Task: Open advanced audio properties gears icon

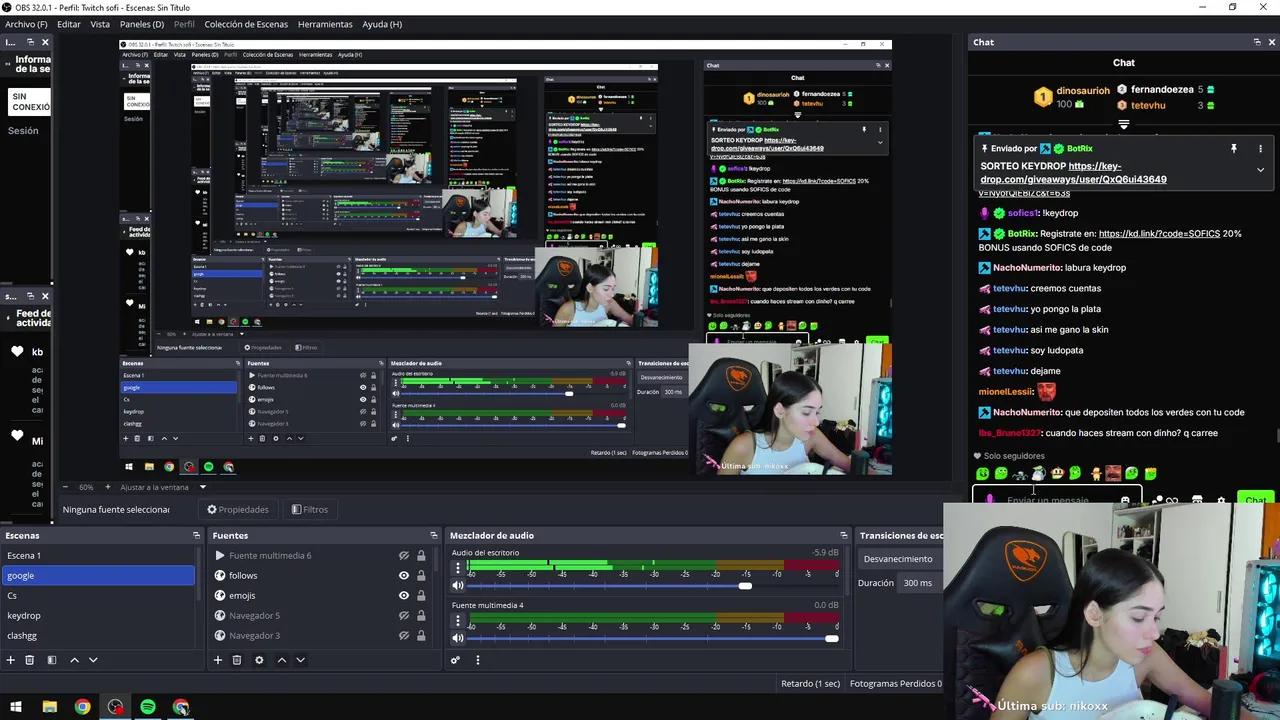Action: tap(455, 660)
